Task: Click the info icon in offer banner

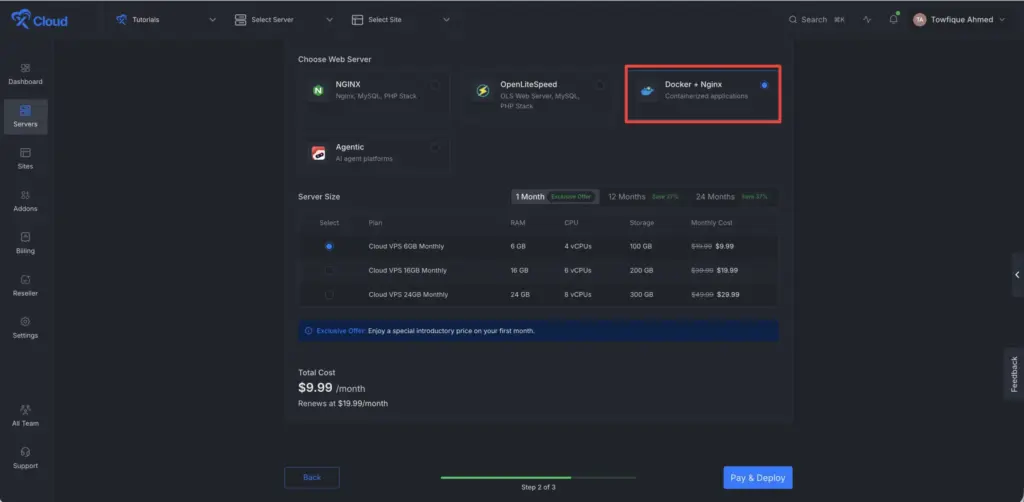Action: tap(308, 331)
